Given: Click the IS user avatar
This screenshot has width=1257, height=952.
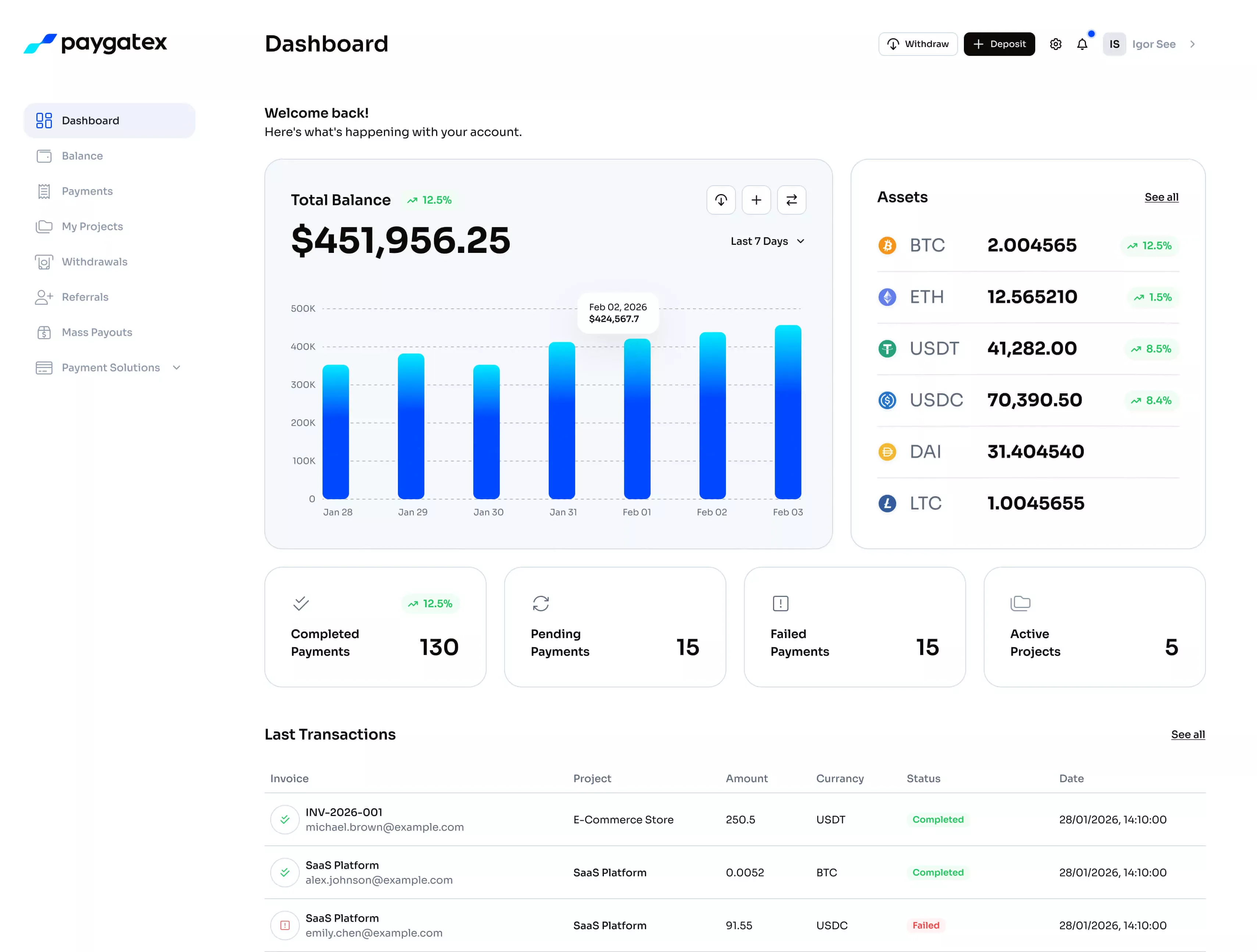Looking at the screenshot, I should [x=1114, y=44].
